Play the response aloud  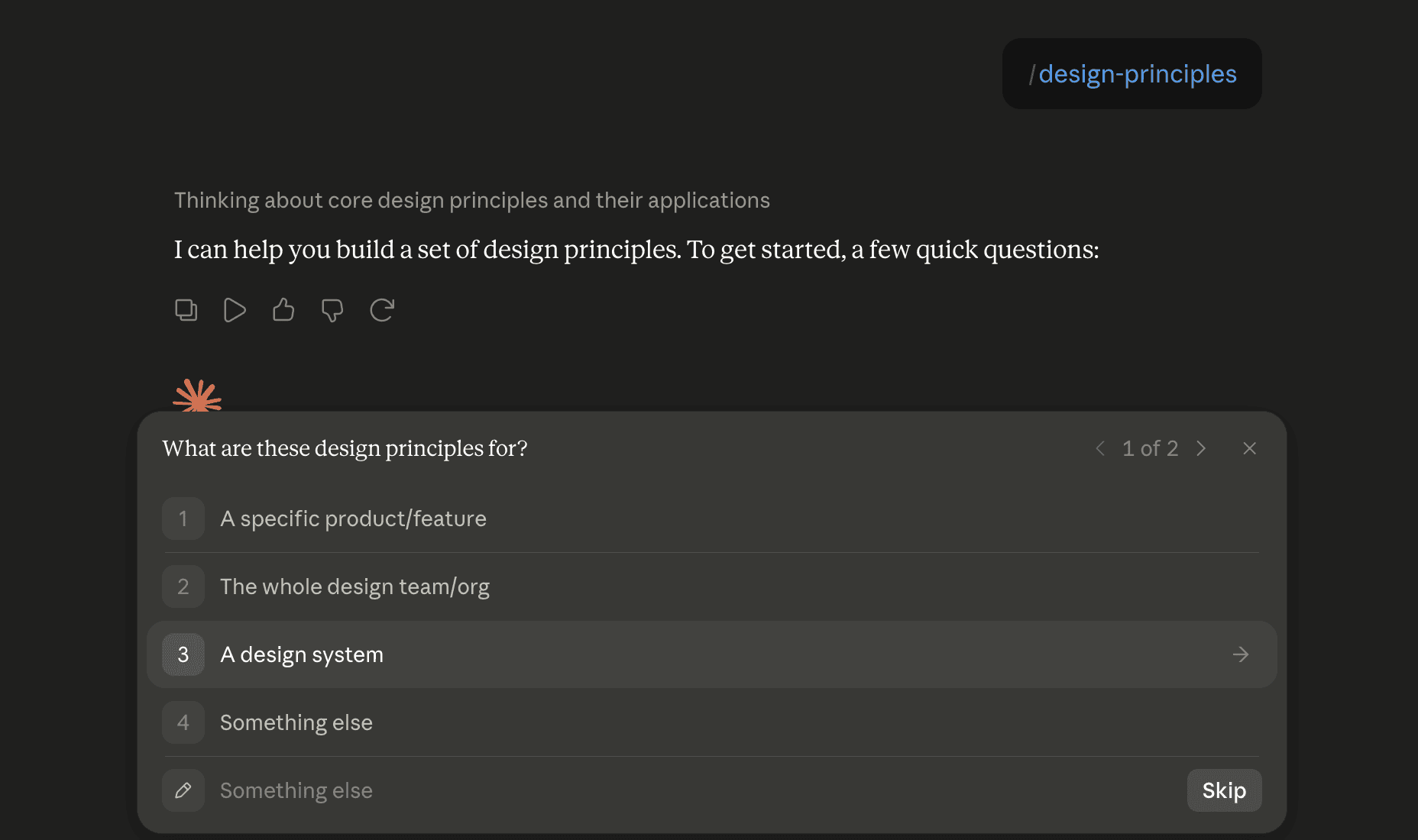235,310
